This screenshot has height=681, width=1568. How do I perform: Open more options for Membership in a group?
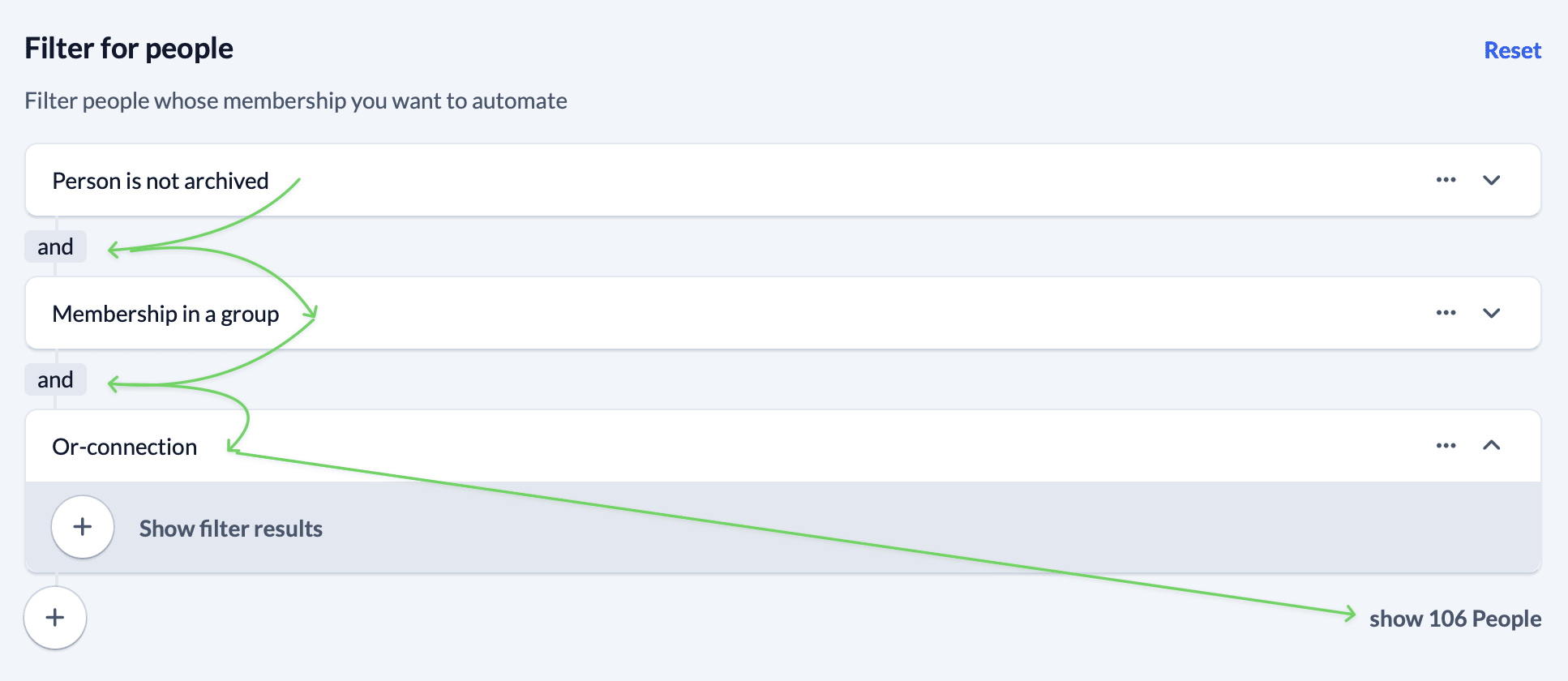coord(1446,313)
